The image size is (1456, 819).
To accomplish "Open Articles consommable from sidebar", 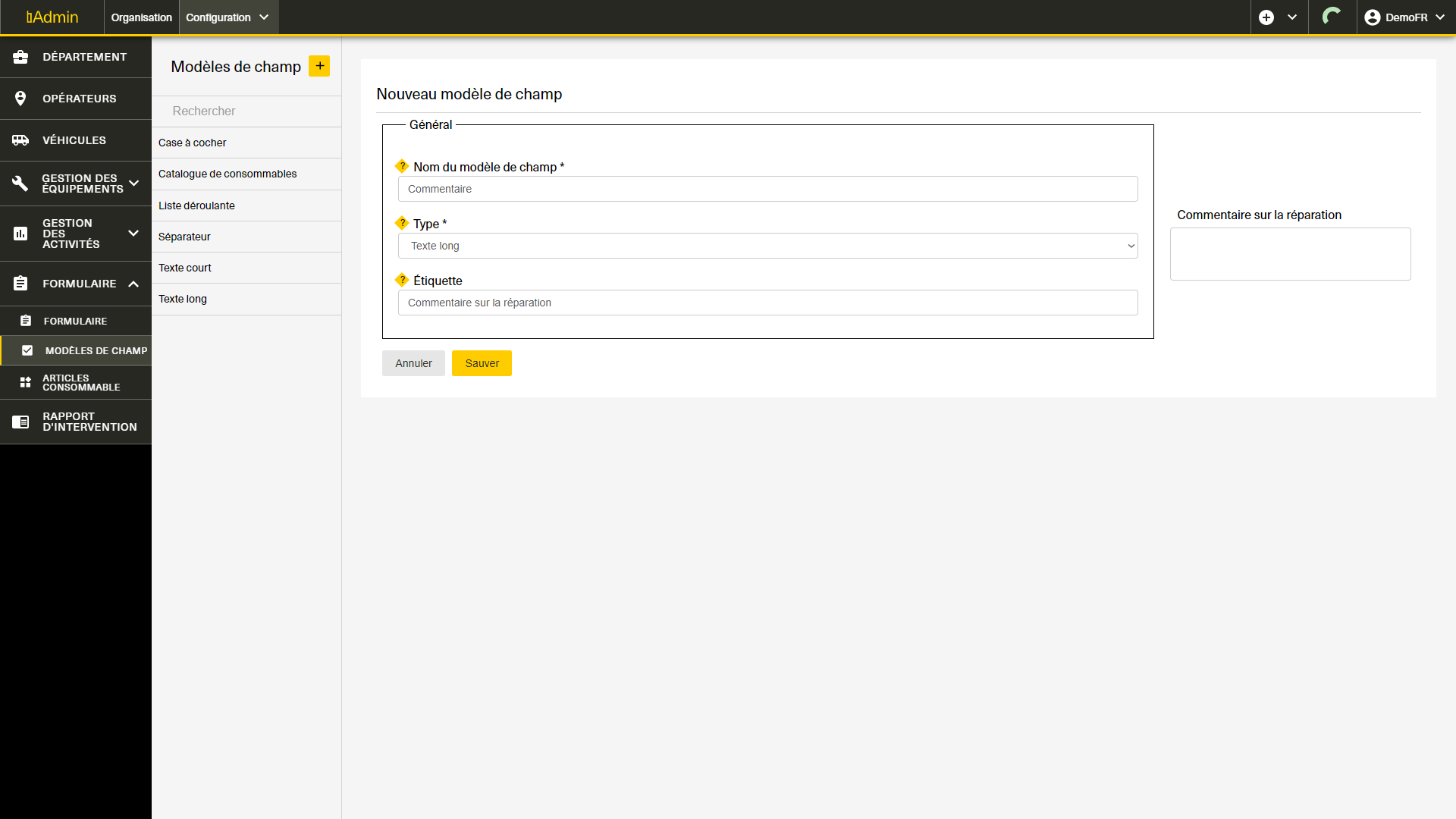I will point(76,382).
